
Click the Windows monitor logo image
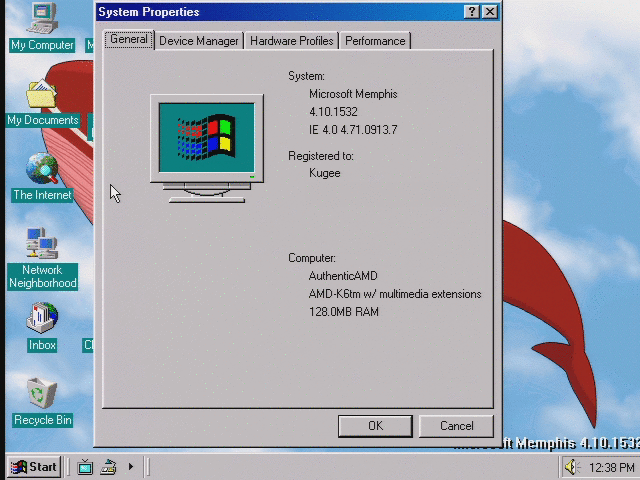click(207, 149)
